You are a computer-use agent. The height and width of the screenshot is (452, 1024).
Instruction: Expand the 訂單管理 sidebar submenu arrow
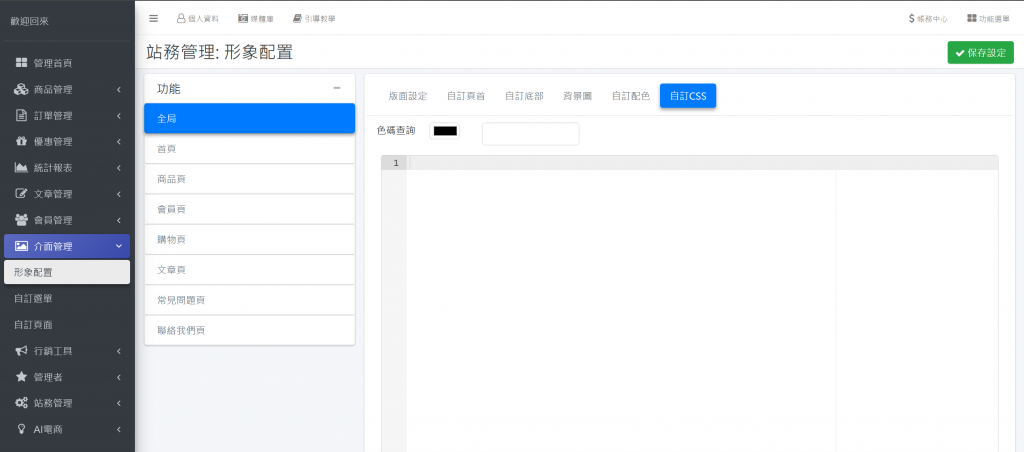click(118, 116)
